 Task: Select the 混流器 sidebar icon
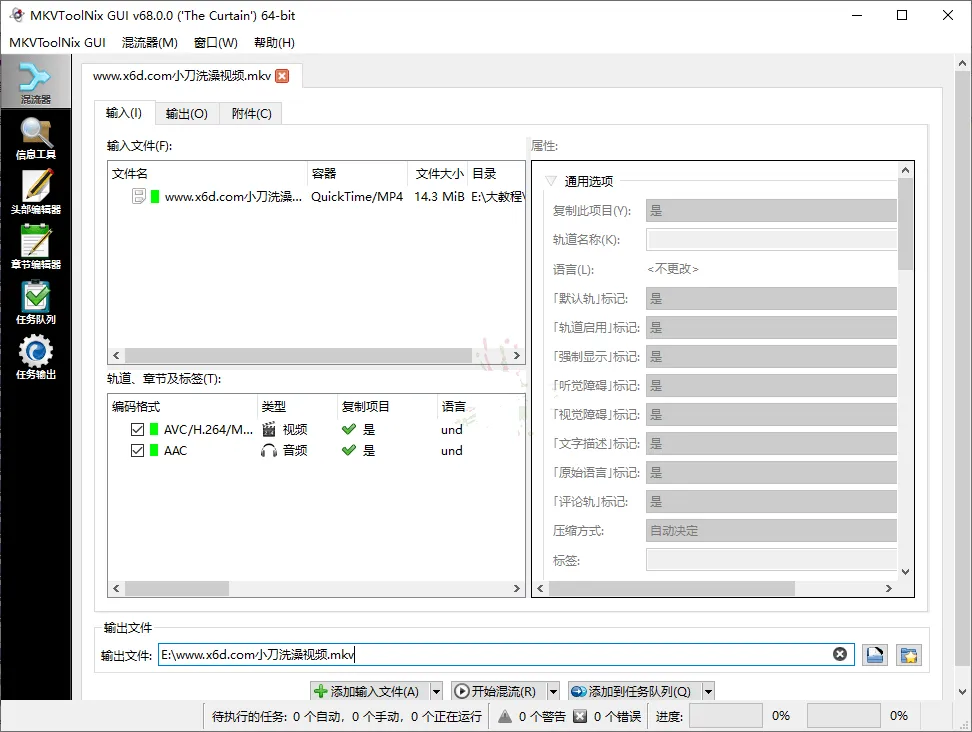tap(37, 80)
